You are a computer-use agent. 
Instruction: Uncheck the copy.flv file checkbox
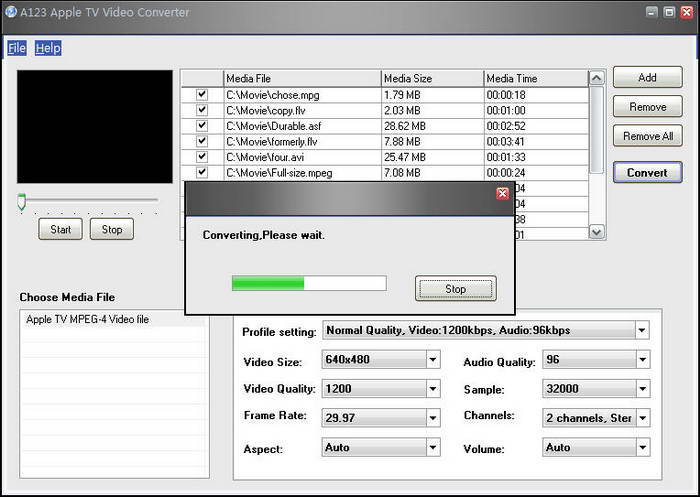tap(202, 110)
